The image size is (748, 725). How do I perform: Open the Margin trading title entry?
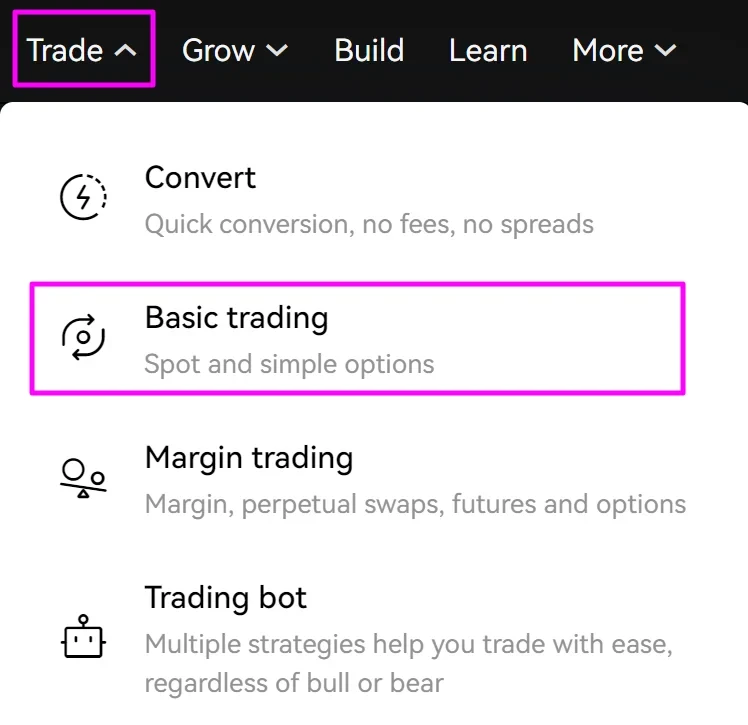click(249, 458)
